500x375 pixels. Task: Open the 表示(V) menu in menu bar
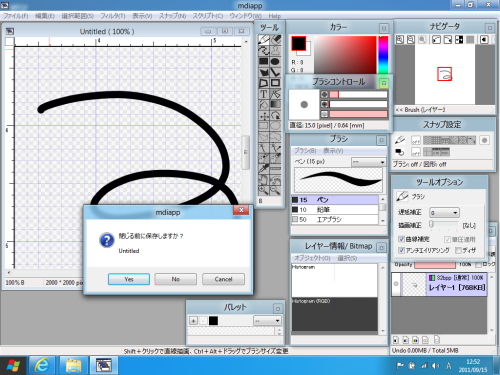pyautogui.click(x=142, y=16)
